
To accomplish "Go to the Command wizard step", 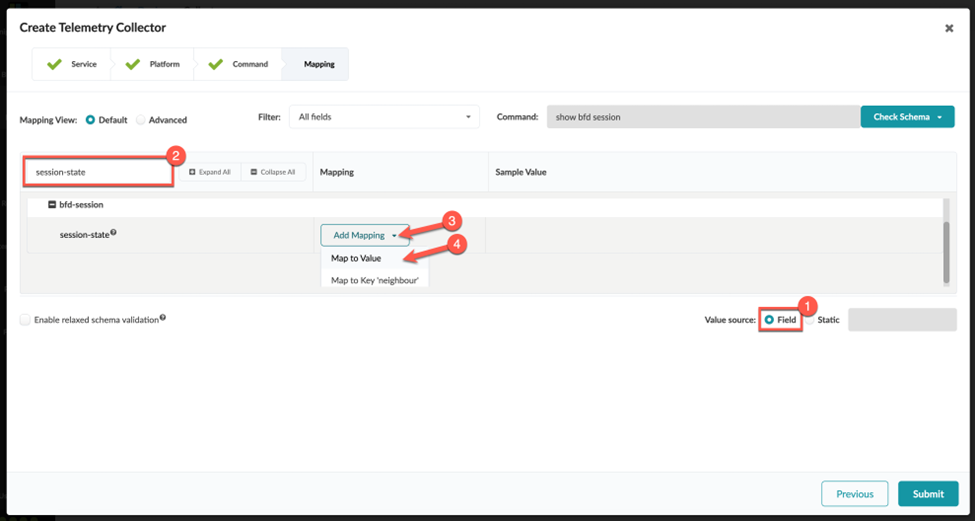I will pyautogui.click(x=239, y=64).
